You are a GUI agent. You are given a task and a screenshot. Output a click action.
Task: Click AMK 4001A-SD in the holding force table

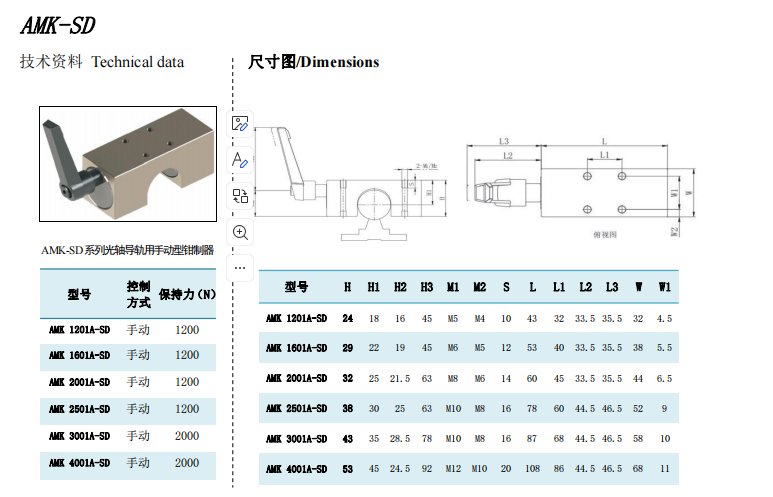(x=79, y=463)
